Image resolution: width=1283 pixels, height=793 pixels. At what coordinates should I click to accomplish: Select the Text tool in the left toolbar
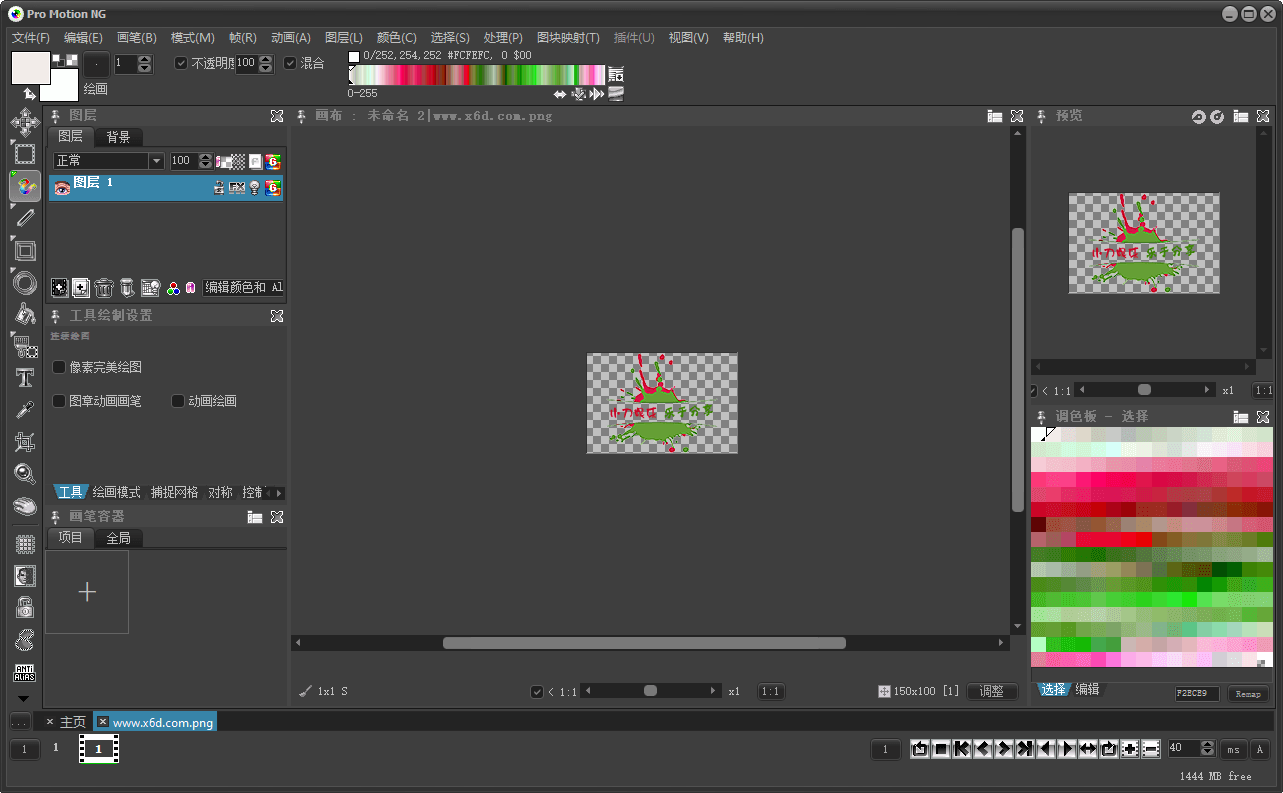(x=25, y=378)
